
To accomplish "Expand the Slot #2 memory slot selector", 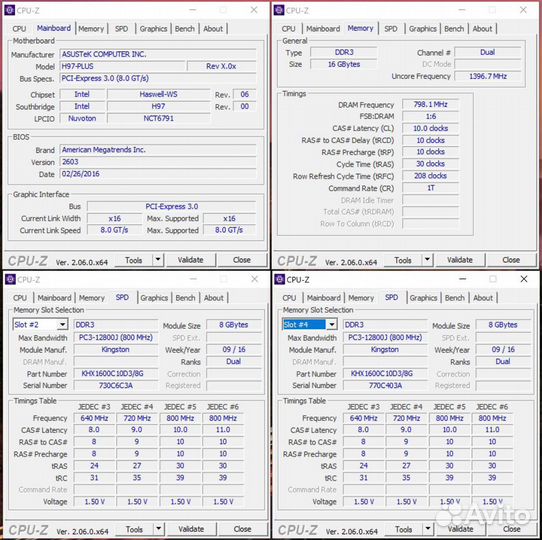I will click(62, 324).
